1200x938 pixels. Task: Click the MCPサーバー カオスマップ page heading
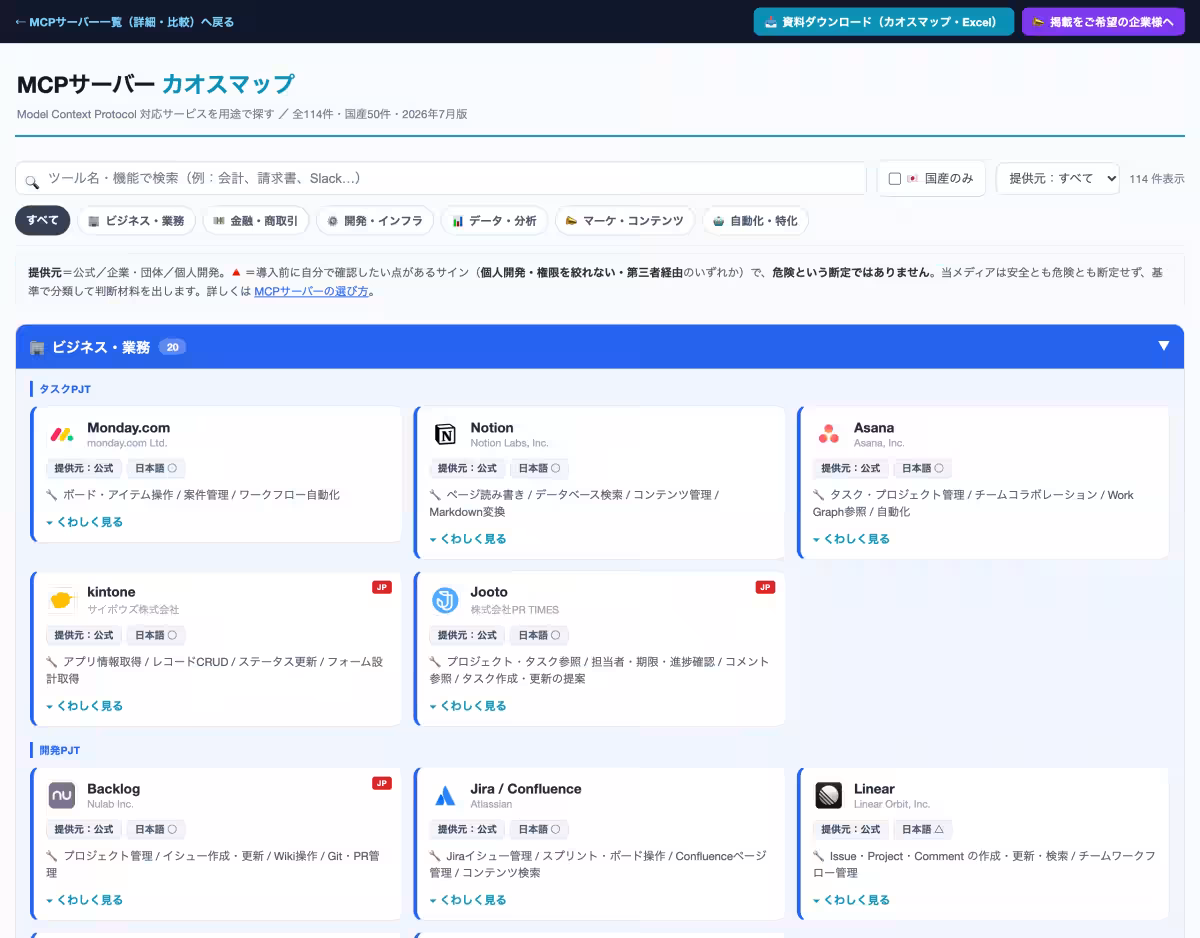click(156, 84)
